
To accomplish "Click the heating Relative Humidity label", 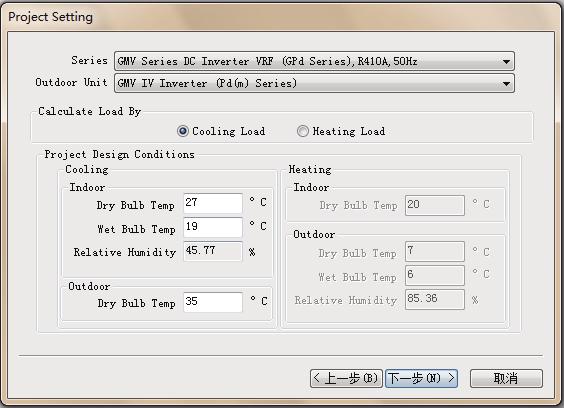I will (x=346, y=300).
